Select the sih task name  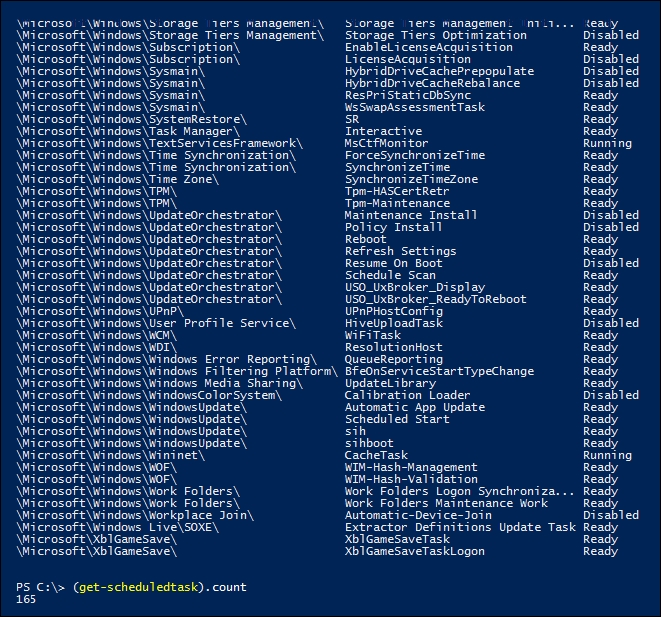355,432
